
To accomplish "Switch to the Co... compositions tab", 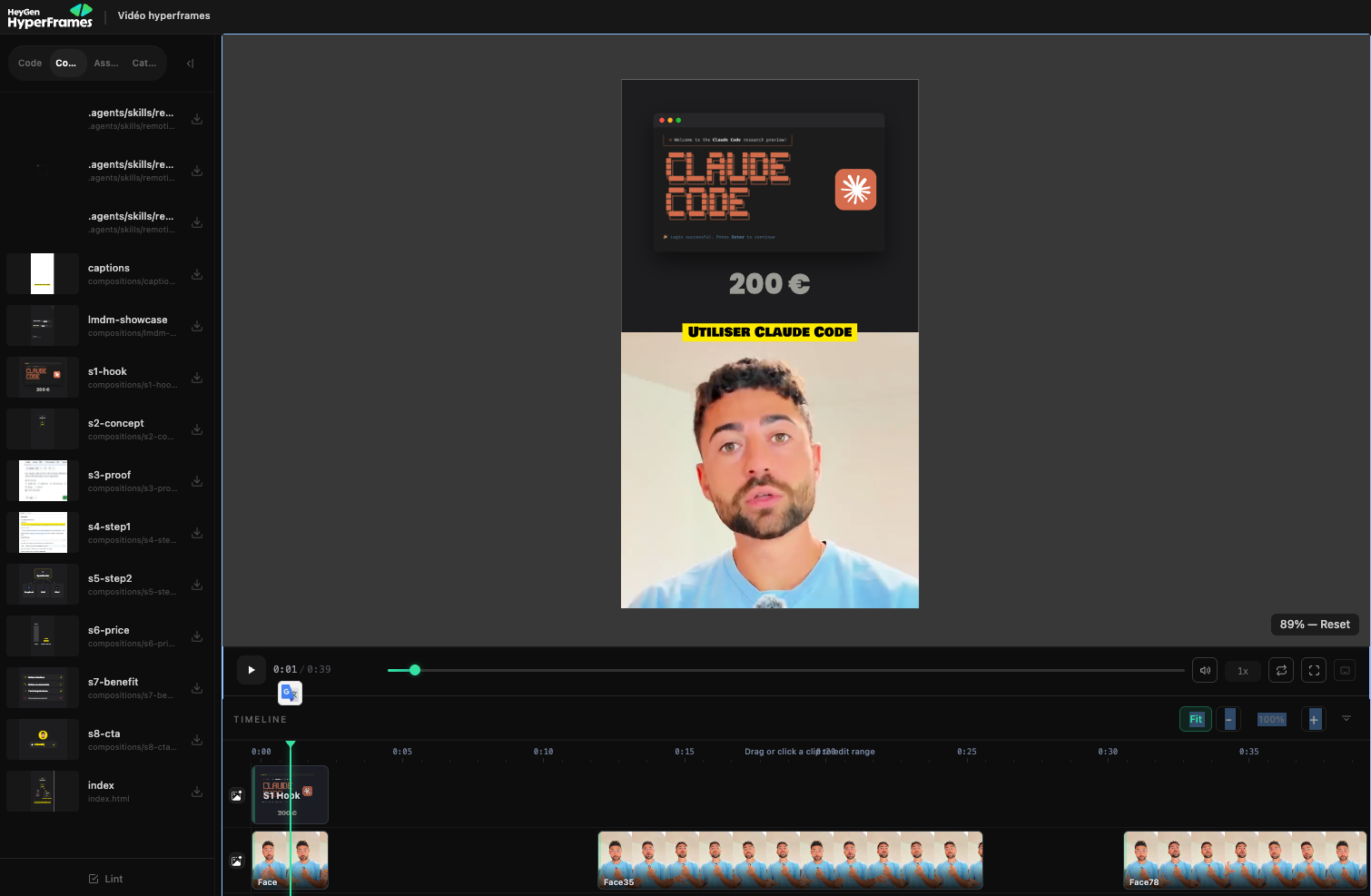I will point(66,63).
